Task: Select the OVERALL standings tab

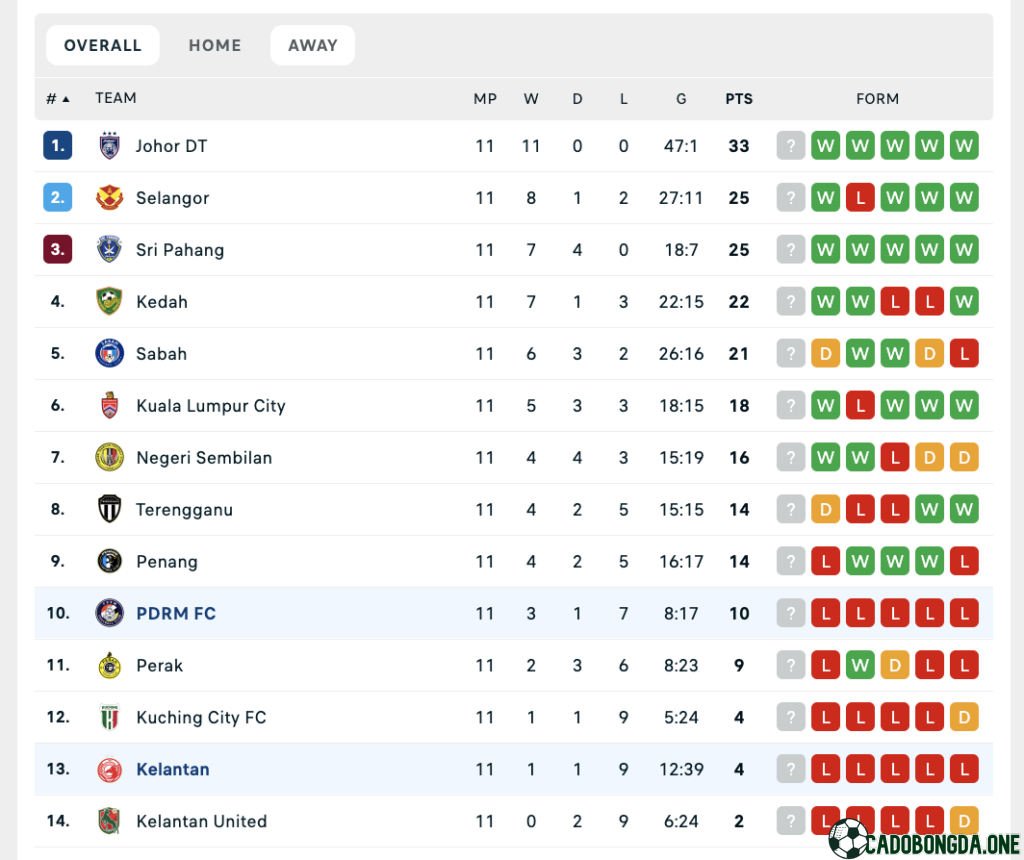Action: (103, 45)
